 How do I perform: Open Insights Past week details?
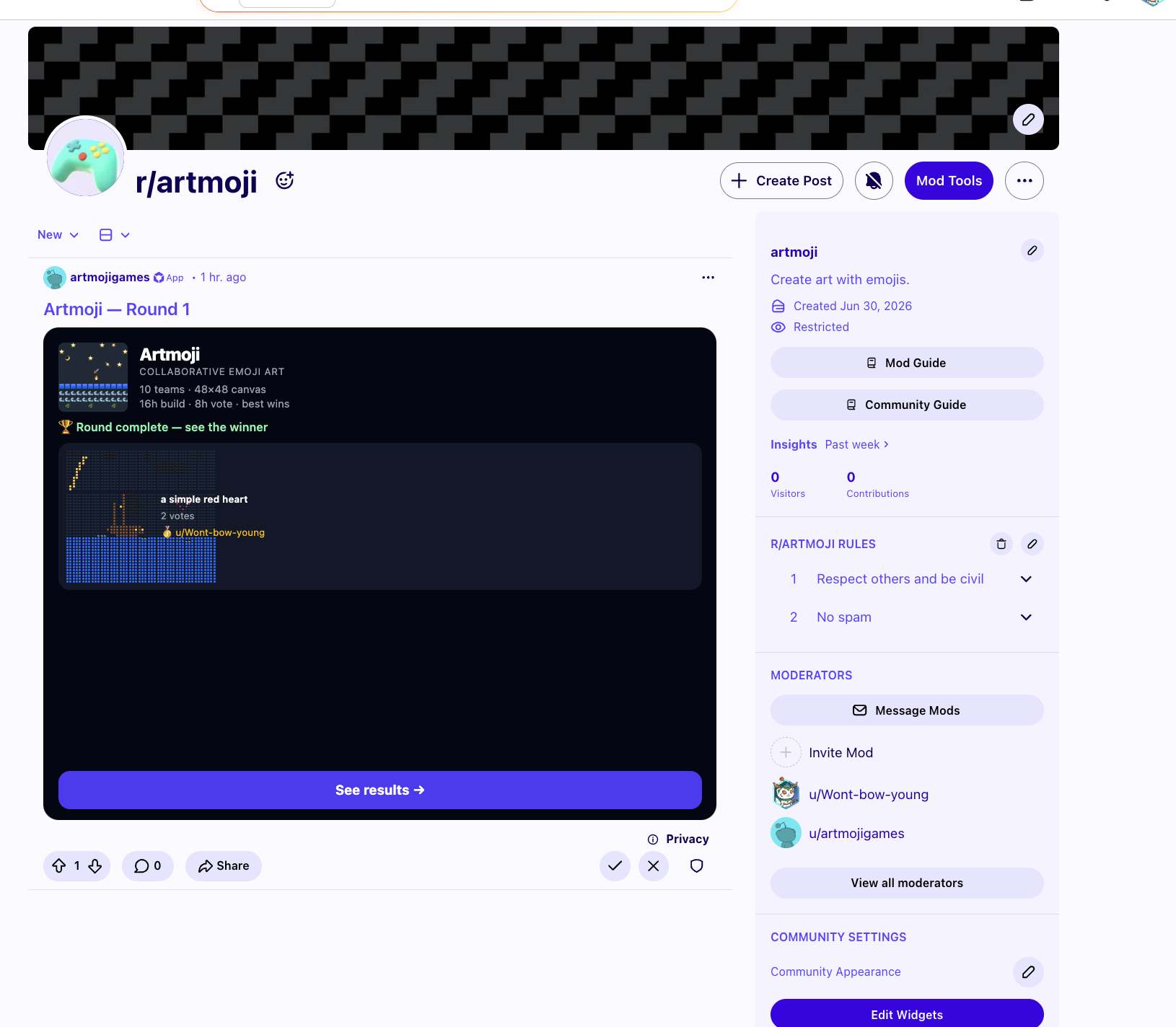click(857, 445)
